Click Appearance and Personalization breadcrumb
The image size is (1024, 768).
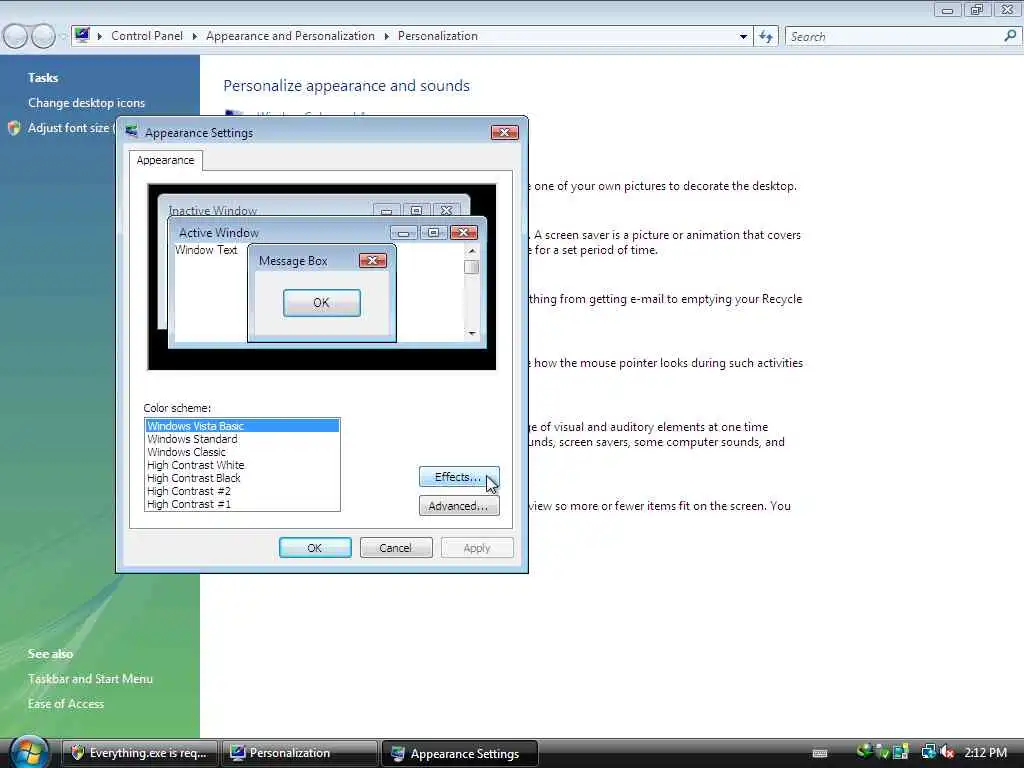[x=290, y=36]
